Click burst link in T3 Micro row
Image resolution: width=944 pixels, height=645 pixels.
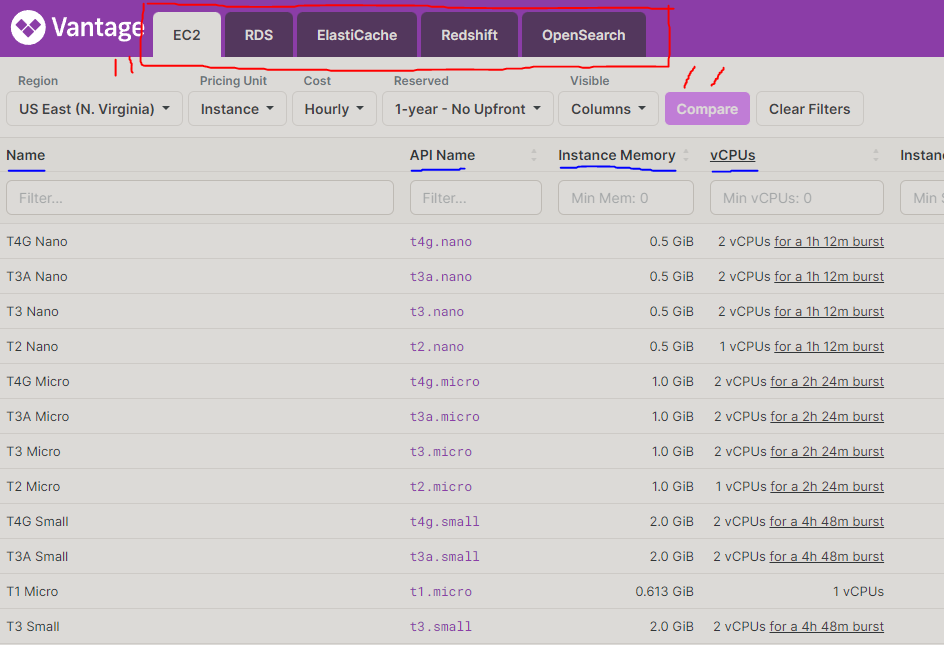827,451
